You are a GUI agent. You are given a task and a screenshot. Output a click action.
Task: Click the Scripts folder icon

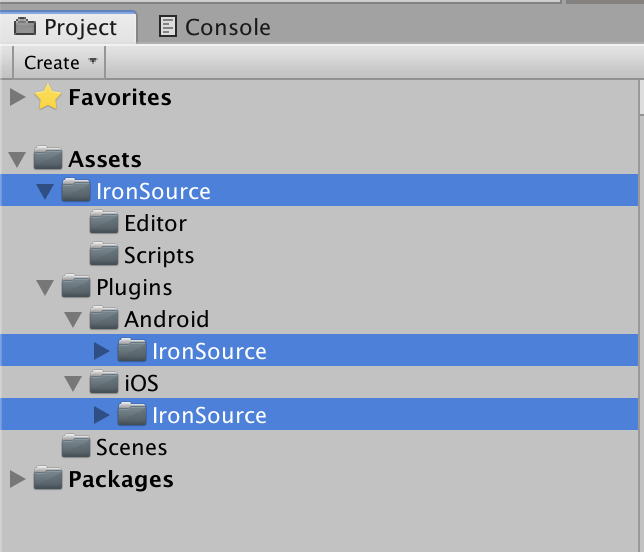point(104,254)
